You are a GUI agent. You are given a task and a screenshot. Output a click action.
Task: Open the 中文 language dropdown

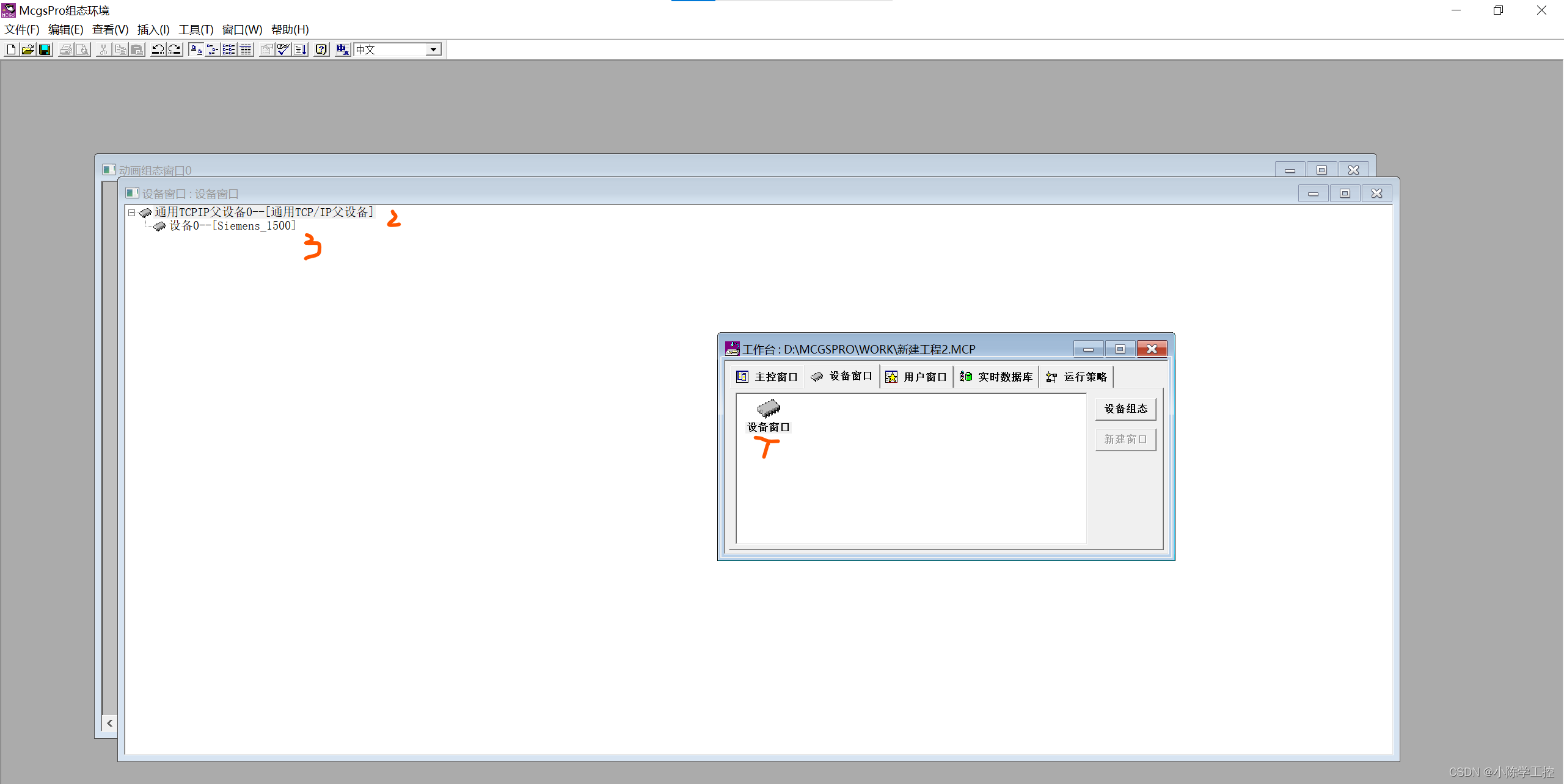tap(433, 50)
